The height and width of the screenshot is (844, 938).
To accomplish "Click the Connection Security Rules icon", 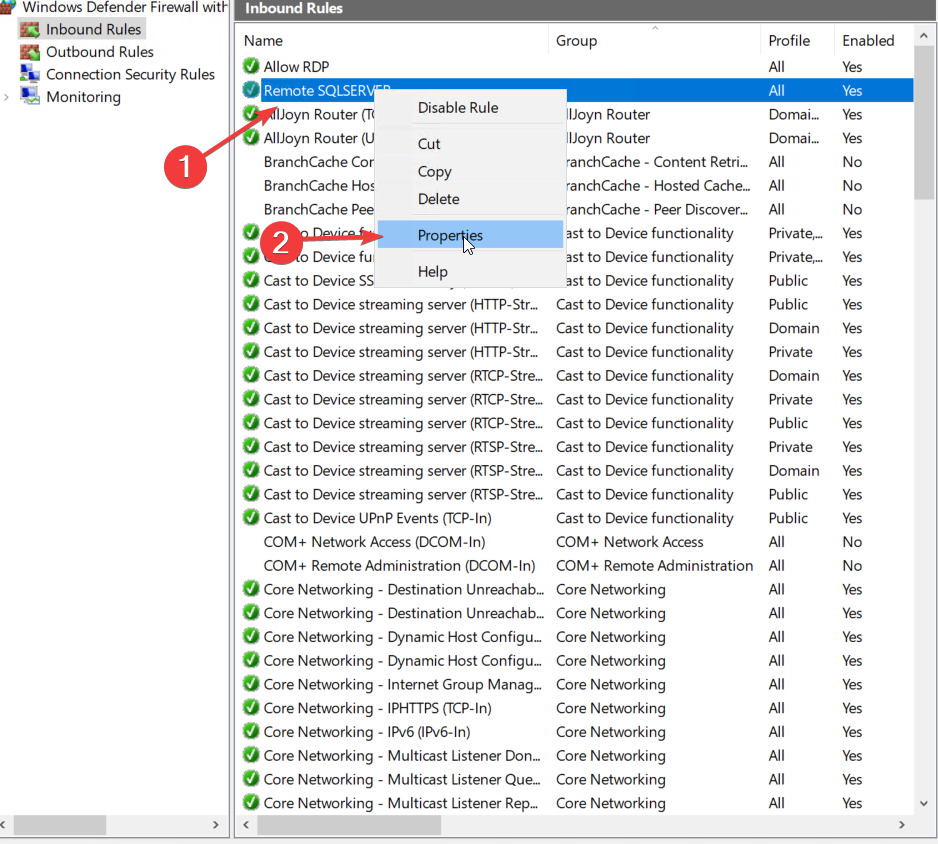I will tap(29, 74).
